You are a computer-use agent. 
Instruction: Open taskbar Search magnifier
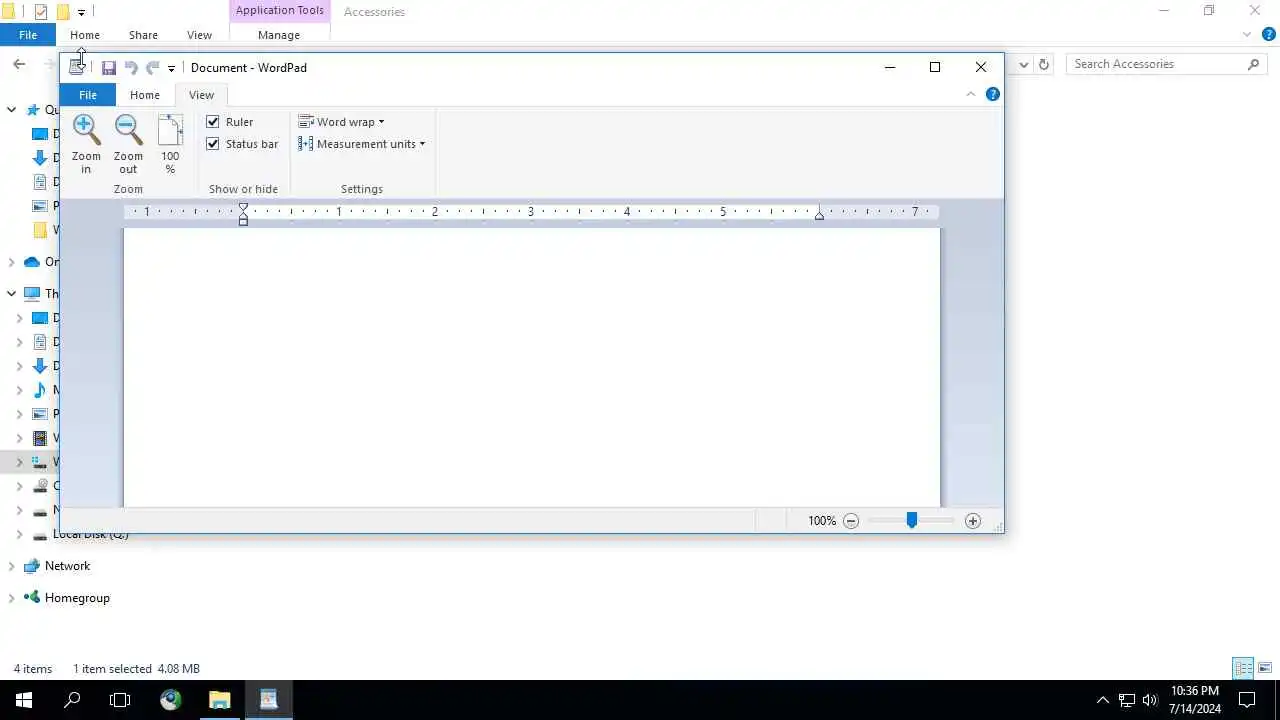tap(72, 700)
